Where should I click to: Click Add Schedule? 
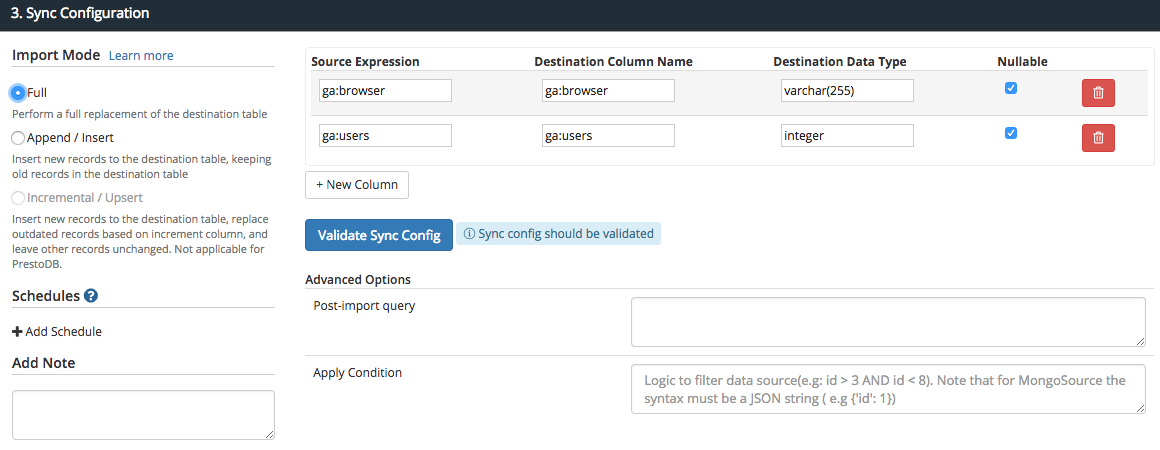[x=57, y=332]
